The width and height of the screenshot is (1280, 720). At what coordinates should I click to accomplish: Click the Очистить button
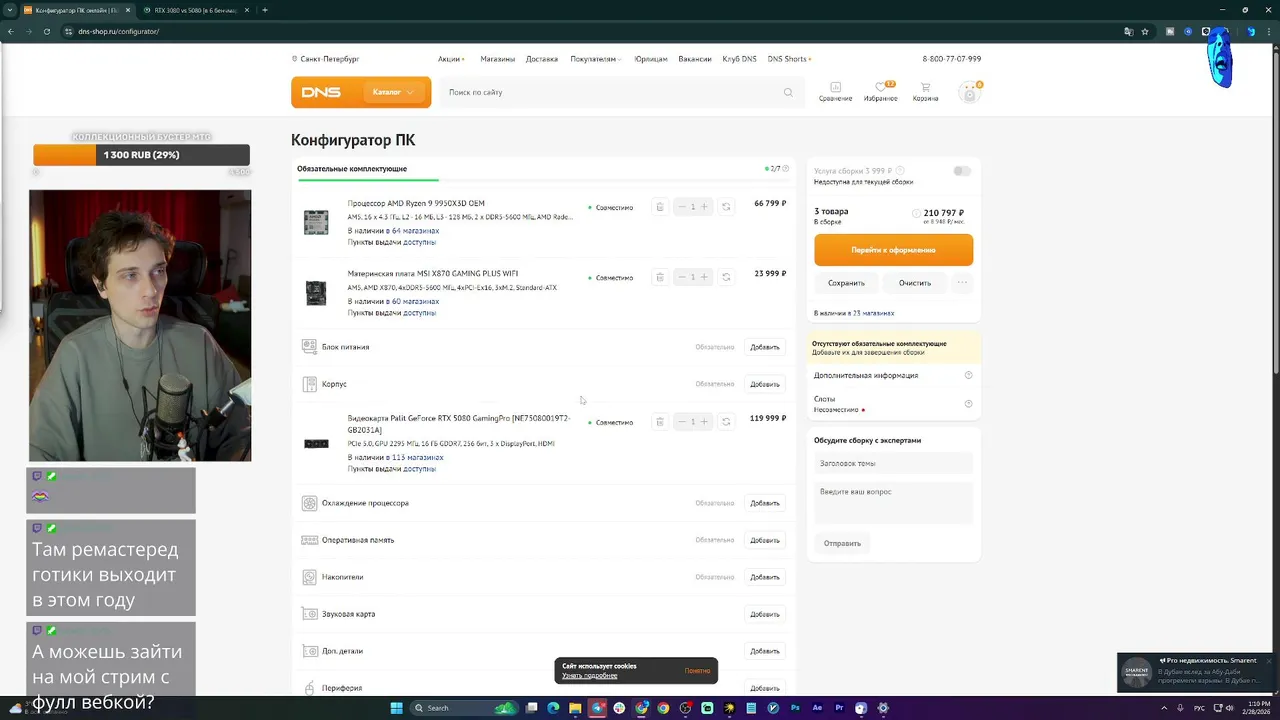(915, 283)
